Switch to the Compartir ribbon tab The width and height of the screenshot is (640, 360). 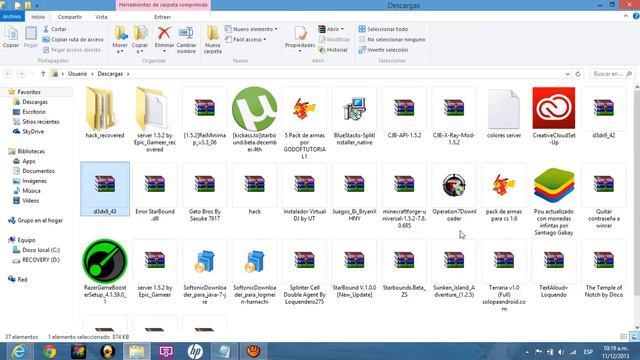[70, 17]
